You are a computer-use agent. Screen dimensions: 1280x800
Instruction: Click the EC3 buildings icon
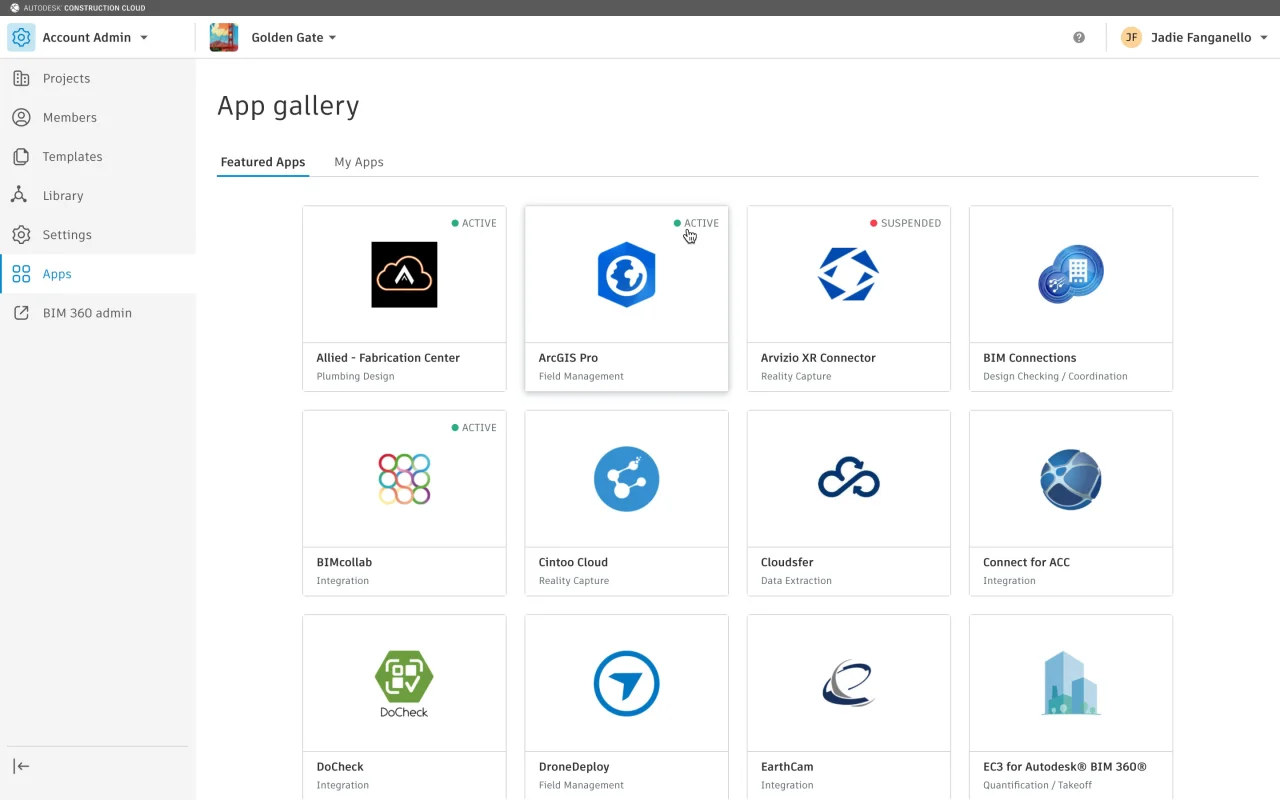coord(1071,684)
